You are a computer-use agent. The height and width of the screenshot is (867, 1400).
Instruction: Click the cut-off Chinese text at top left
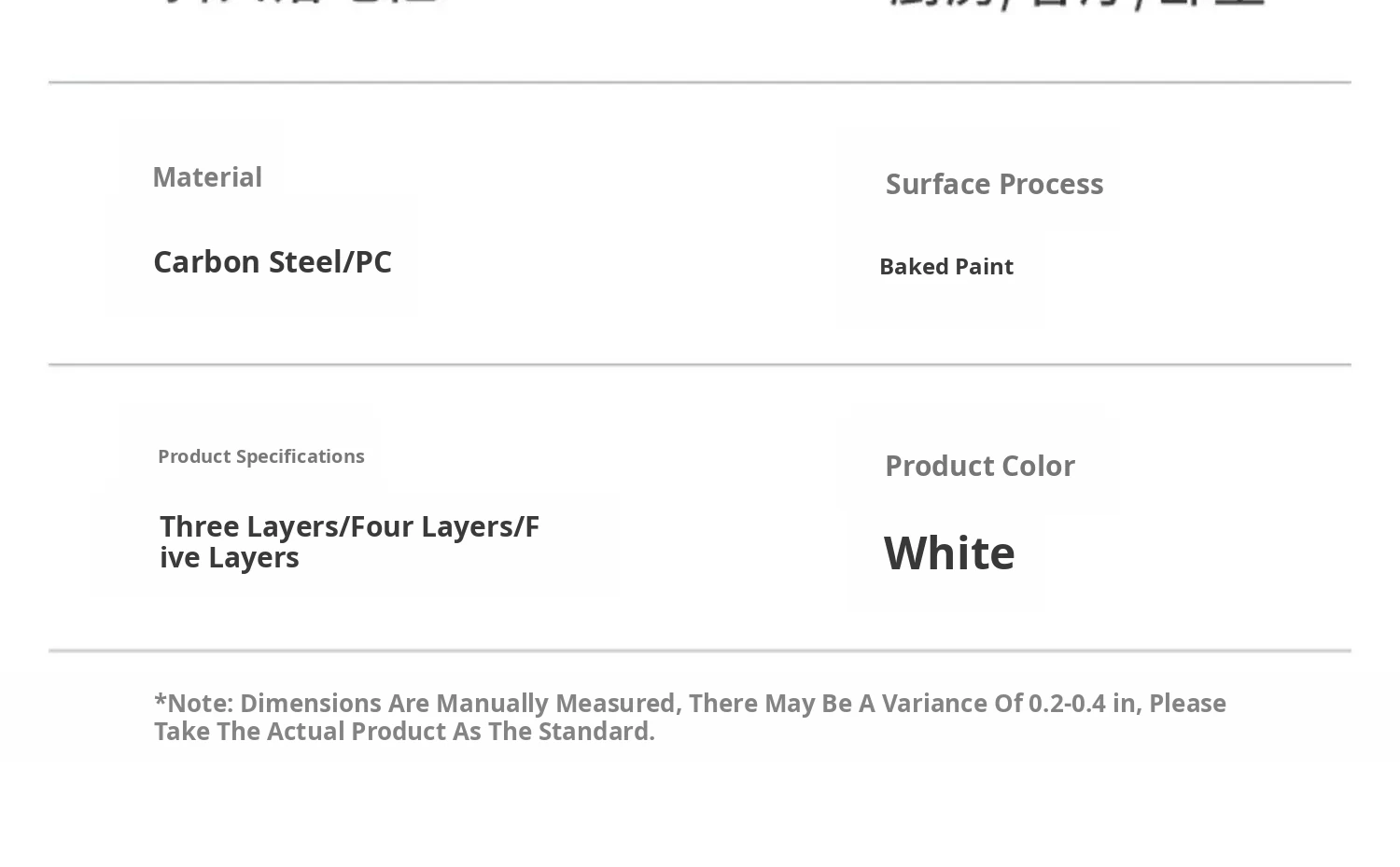pos(299,3)
